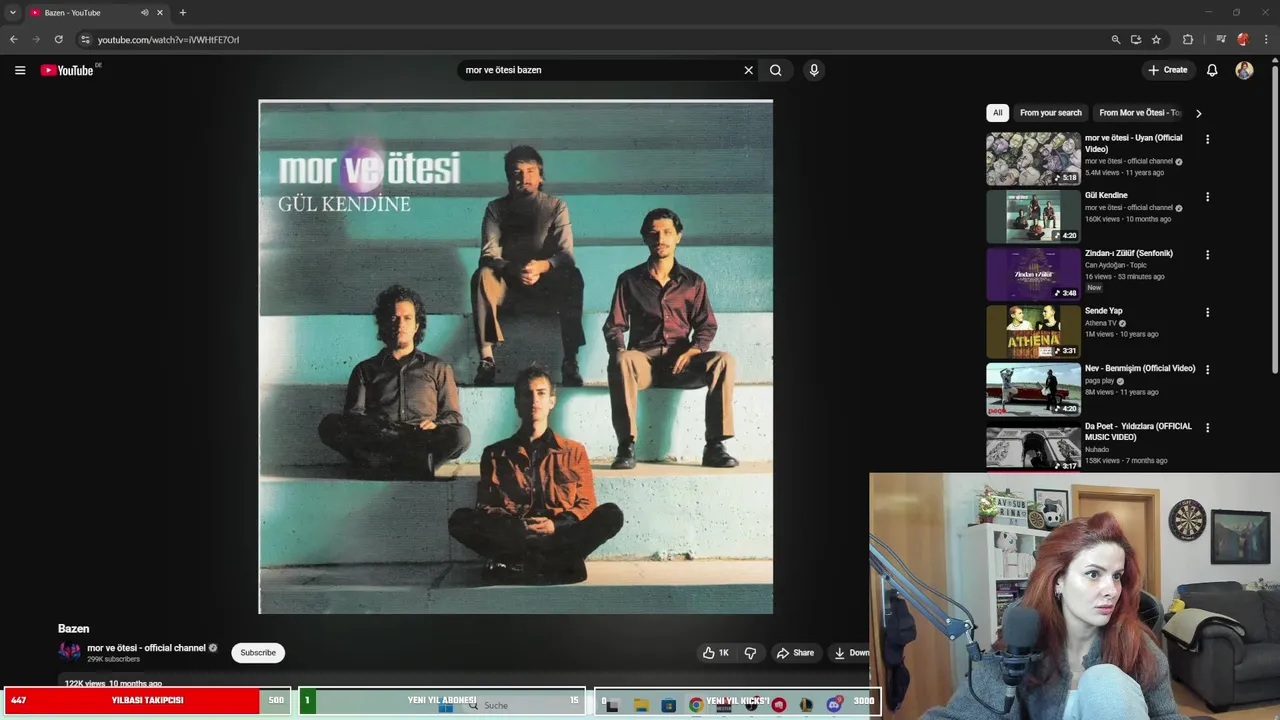
Task: View site information next to the URL
Action: [x=85, y=39]
